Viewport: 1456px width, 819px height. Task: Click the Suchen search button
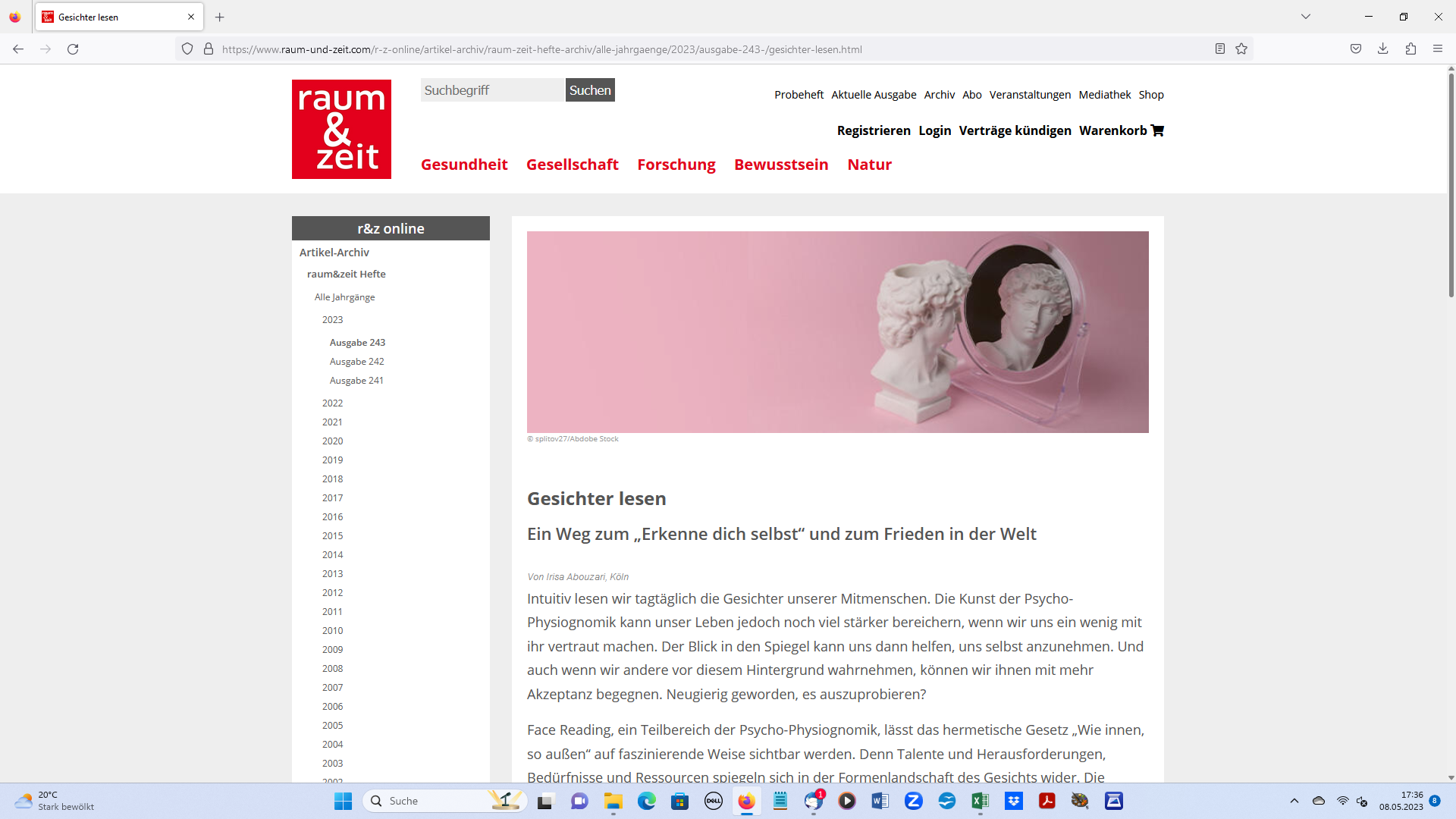pos(590,90)
